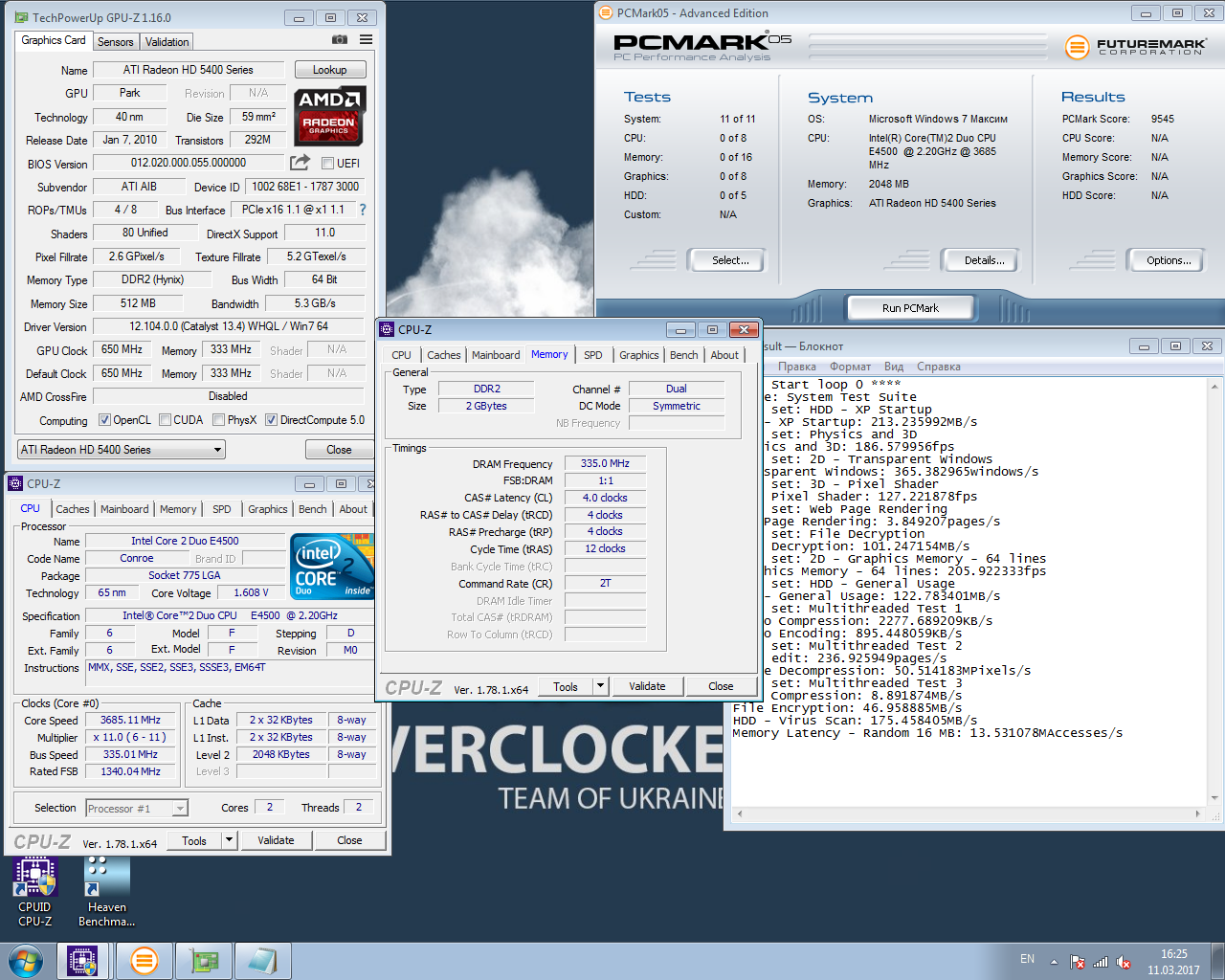
Task: Click the GPU-Z Lookup button
Action: [330, 70]
